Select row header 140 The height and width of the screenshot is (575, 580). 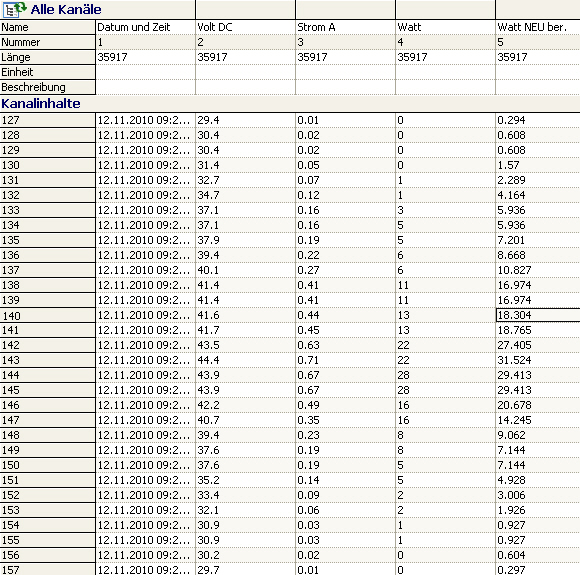point(47,315)
